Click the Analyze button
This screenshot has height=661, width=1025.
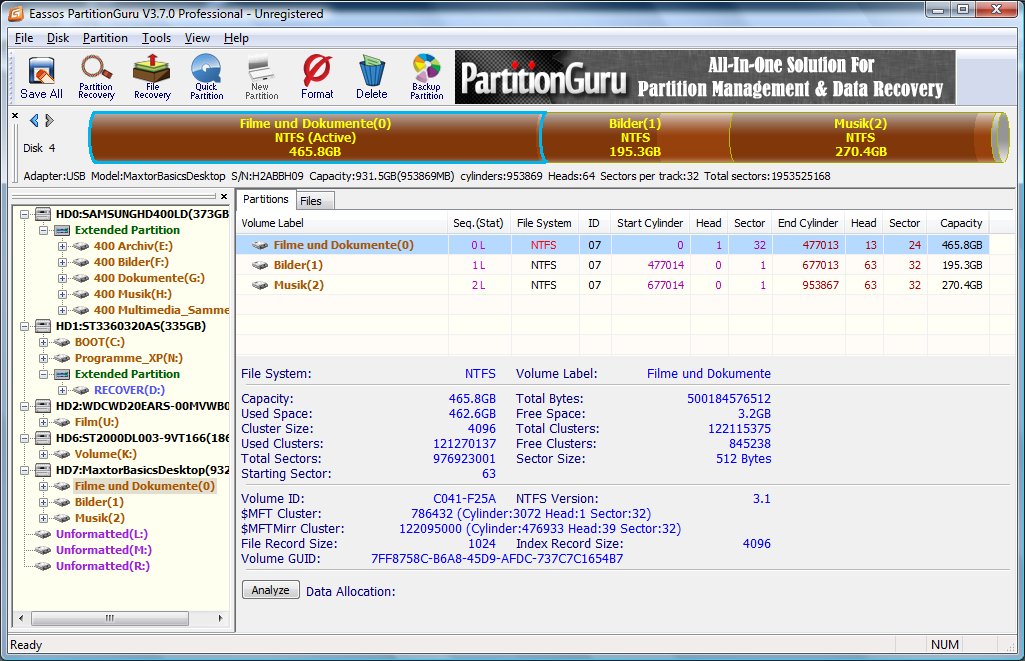[271, 590]
